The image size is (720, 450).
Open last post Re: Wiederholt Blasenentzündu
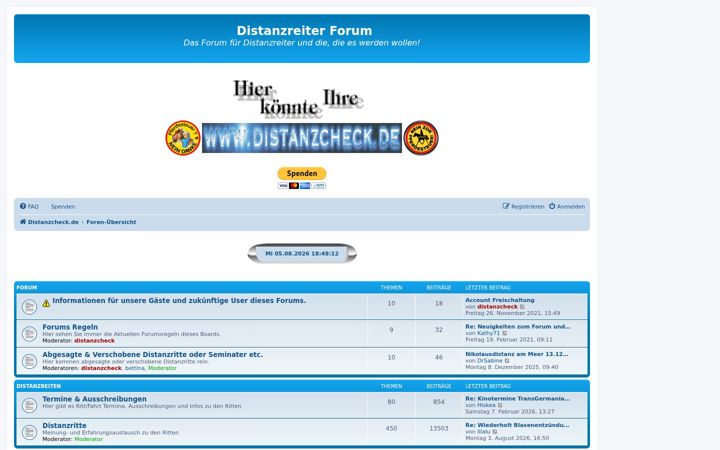[x=517, y=425]
